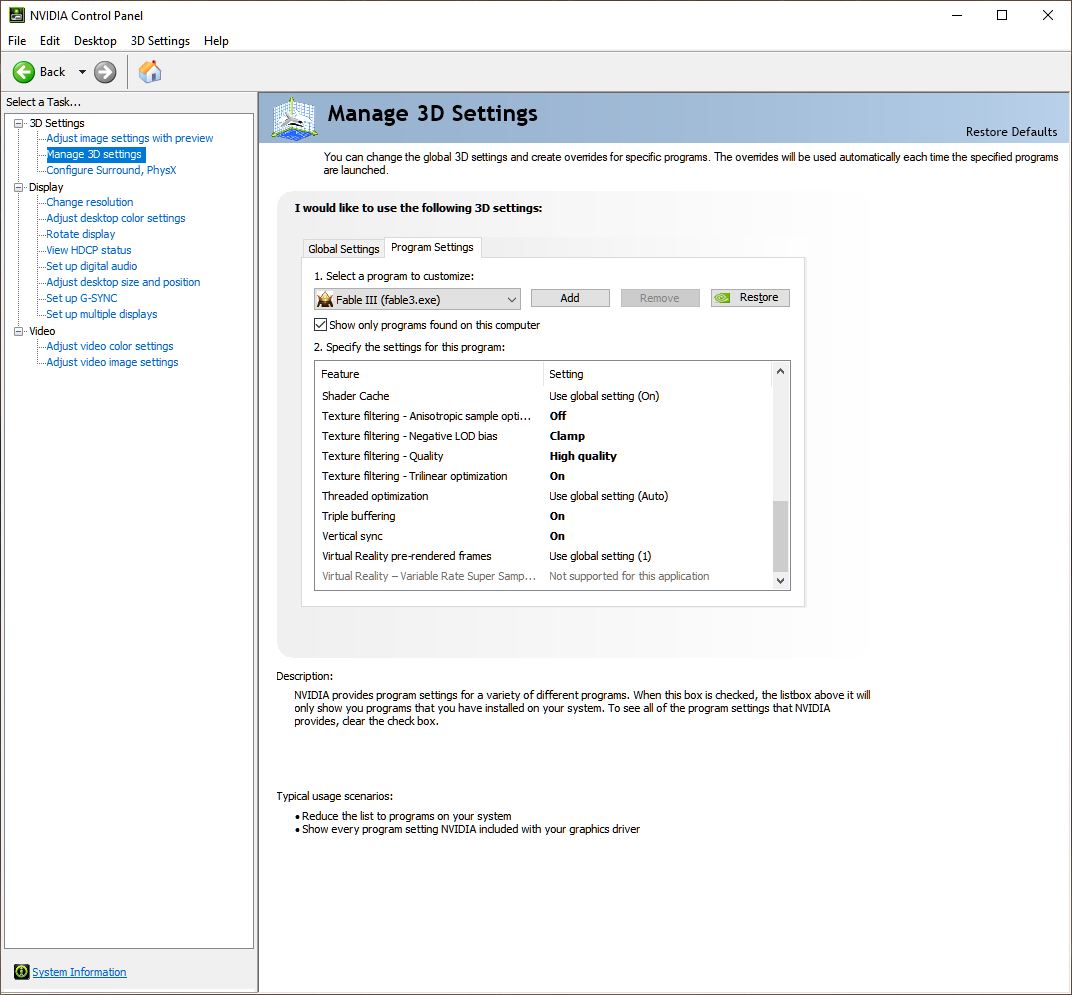This screenshot has height=995, width=1072.
Task: Select Trilinear optimization On value
Action: [x=557, y=476]
